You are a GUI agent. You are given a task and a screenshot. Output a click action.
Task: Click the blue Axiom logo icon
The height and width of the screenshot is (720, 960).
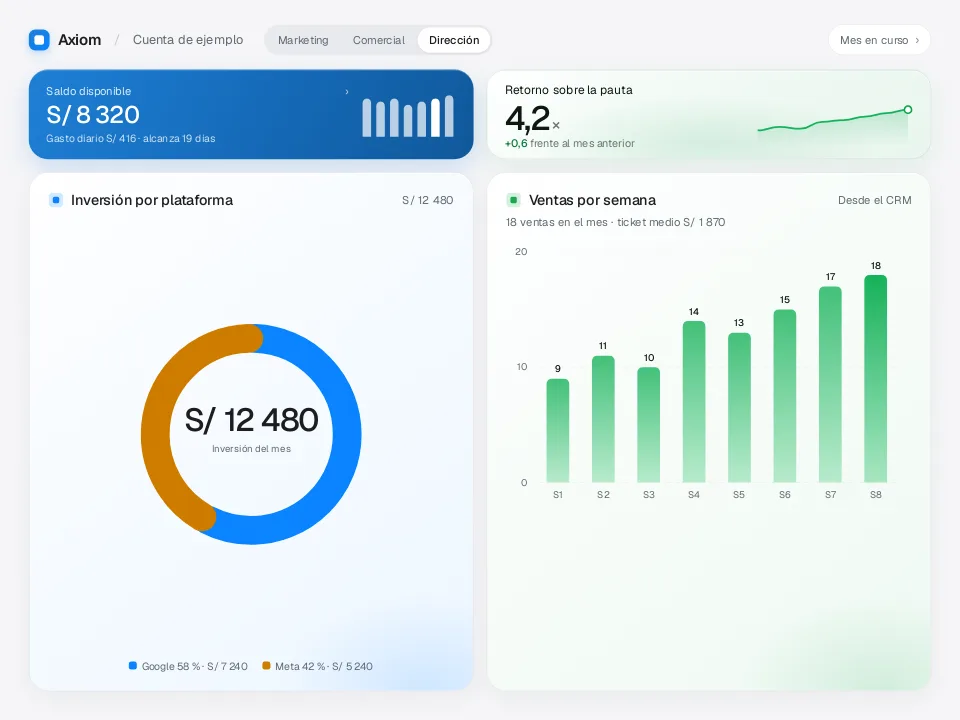pos(39,40)
